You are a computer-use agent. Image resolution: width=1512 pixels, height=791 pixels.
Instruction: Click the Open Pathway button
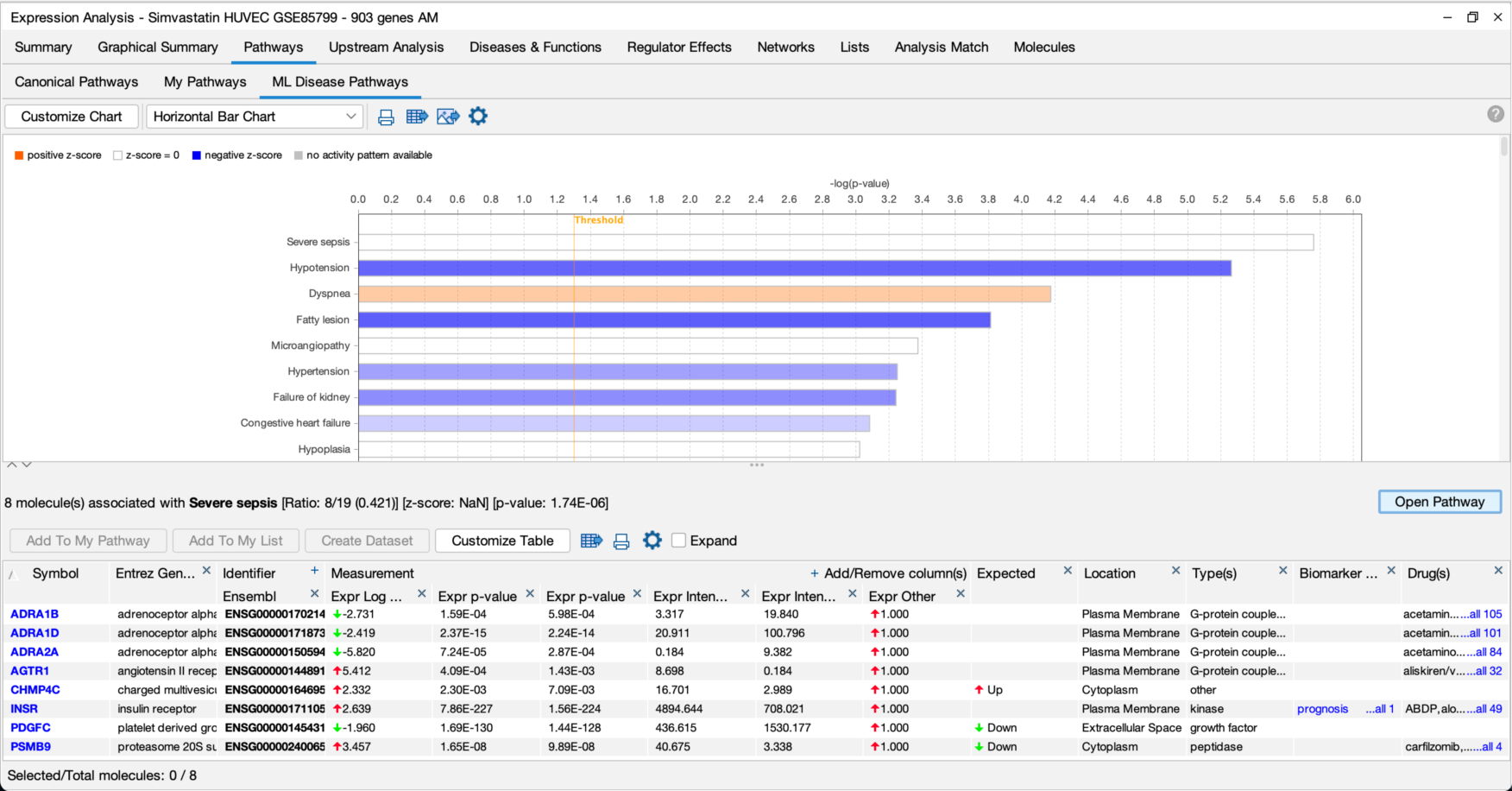tap(1440, 502)
